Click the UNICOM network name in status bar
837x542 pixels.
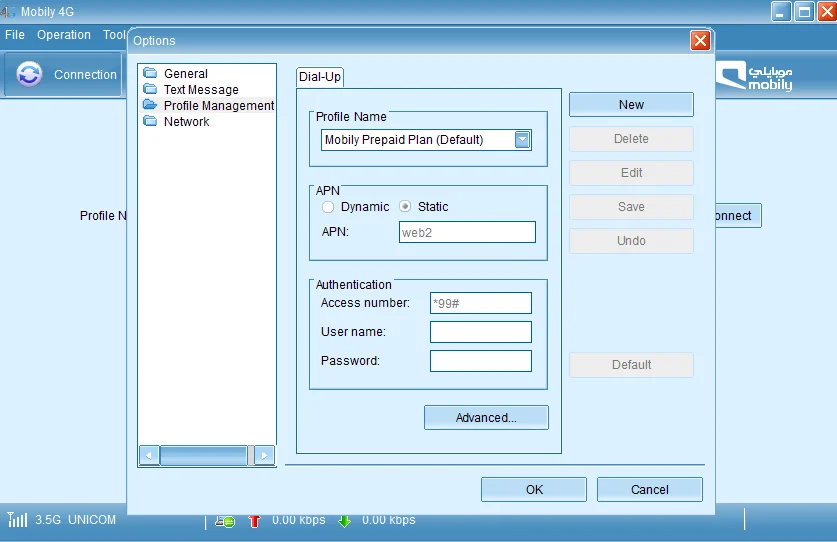(x=92, y=520)
